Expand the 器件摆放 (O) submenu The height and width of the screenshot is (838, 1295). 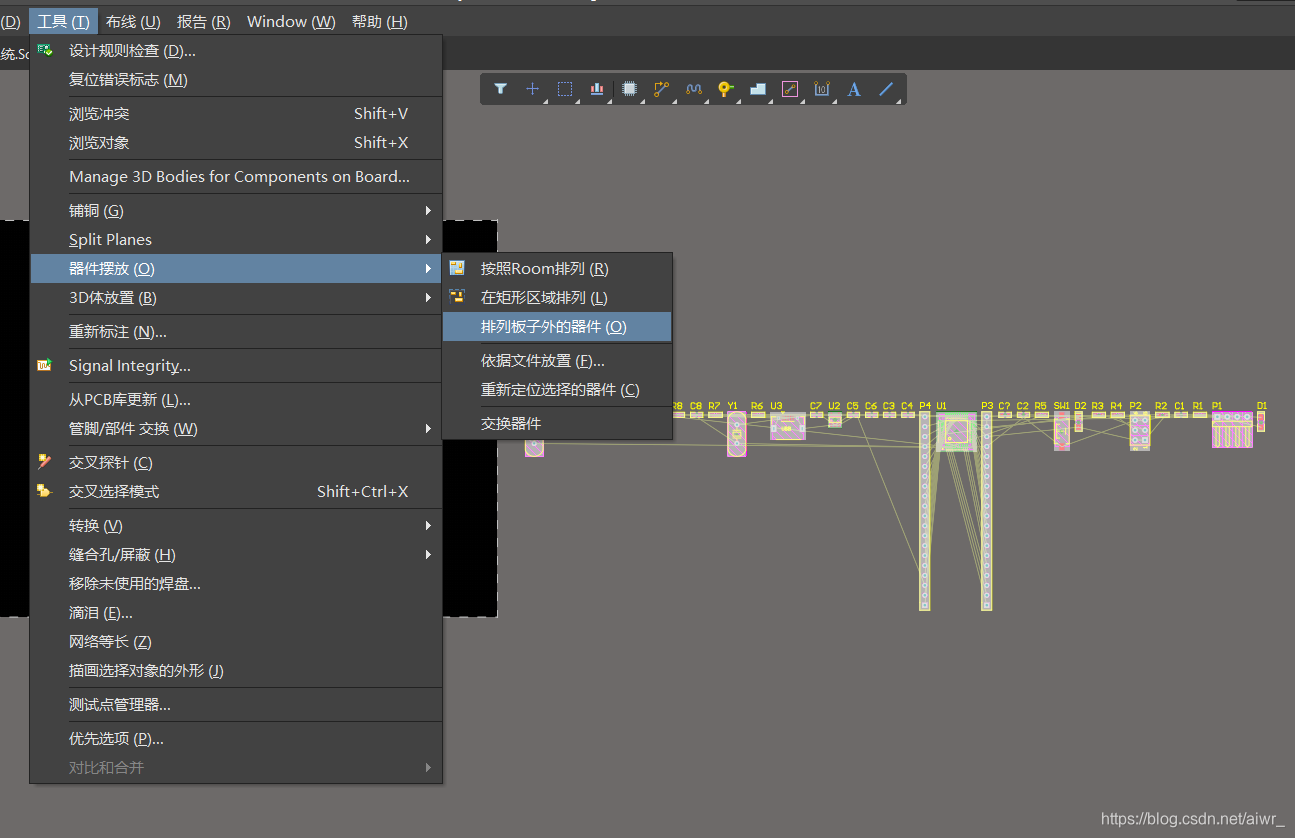click(x=236, y=268)
